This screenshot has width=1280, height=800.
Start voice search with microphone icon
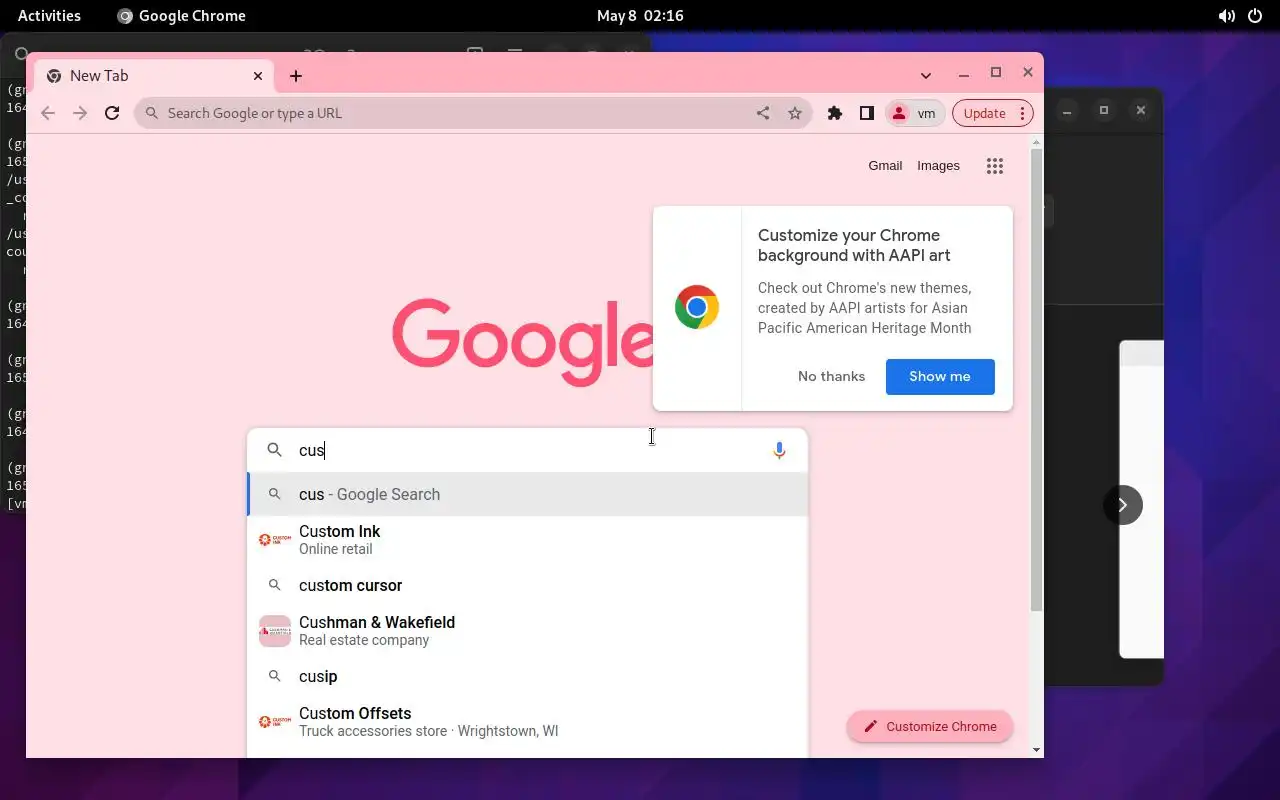779,450
